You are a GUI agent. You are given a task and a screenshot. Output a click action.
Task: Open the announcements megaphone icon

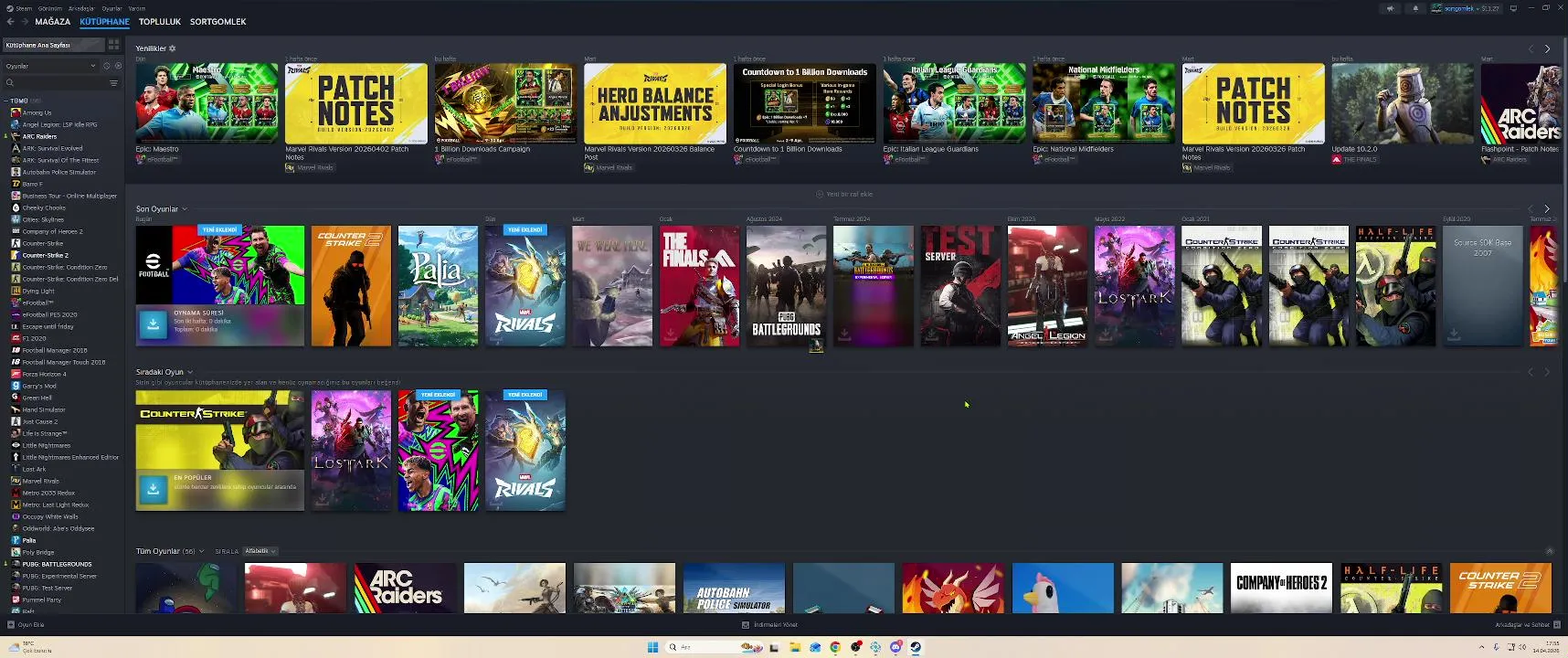(x=1391, y=8)
